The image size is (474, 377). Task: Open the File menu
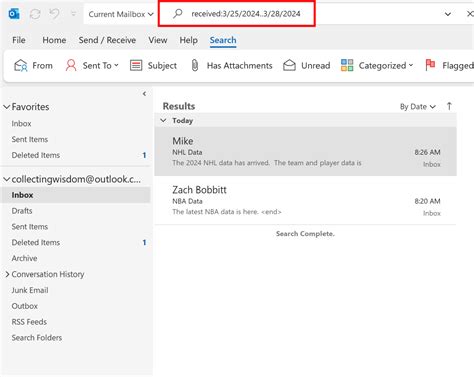[19, 40]
